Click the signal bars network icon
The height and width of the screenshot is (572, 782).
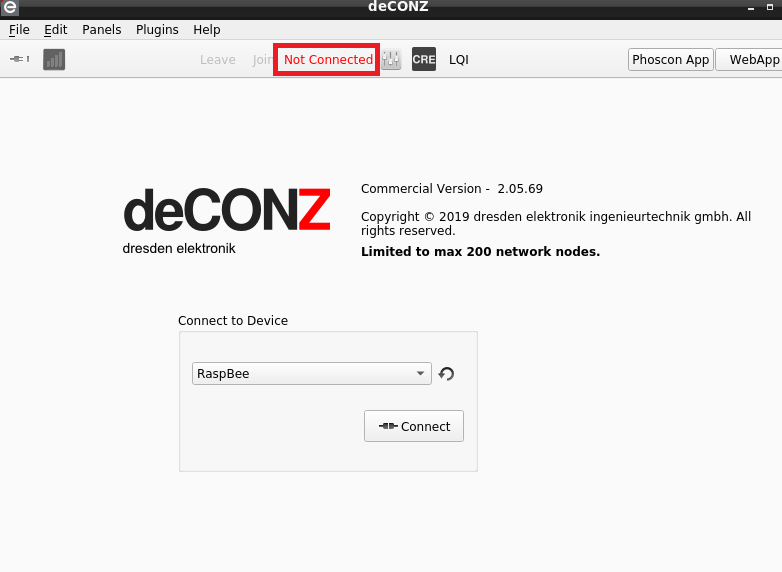coord(53,59)
